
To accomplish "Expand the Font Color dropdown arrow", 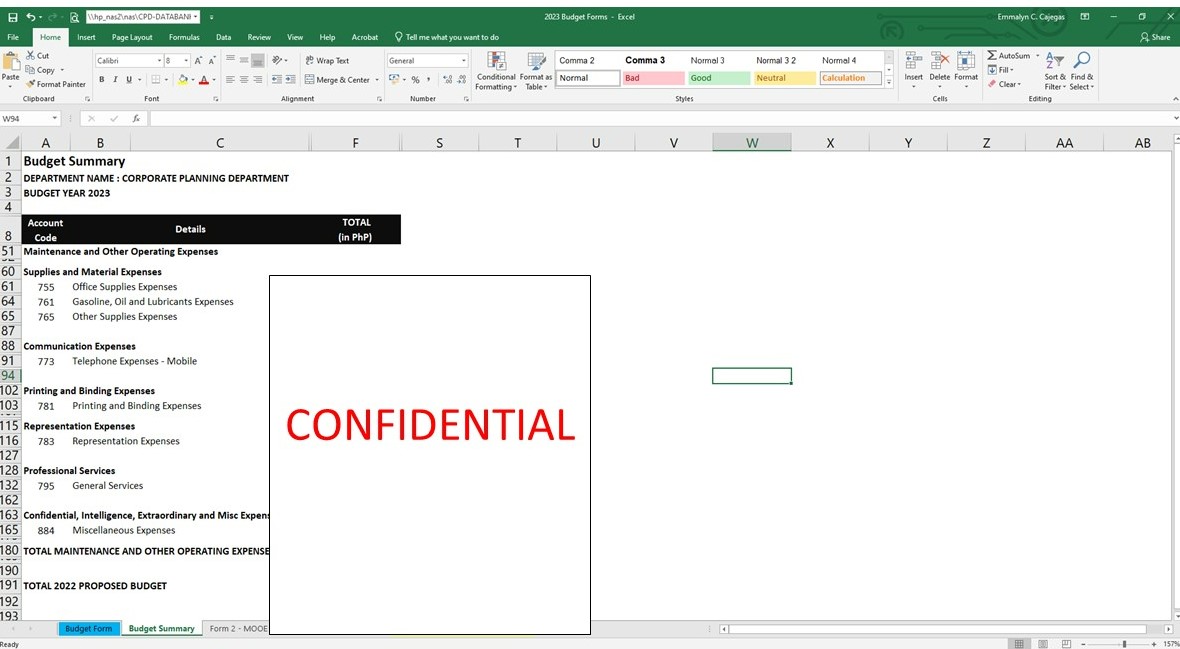I will point(214,80).
